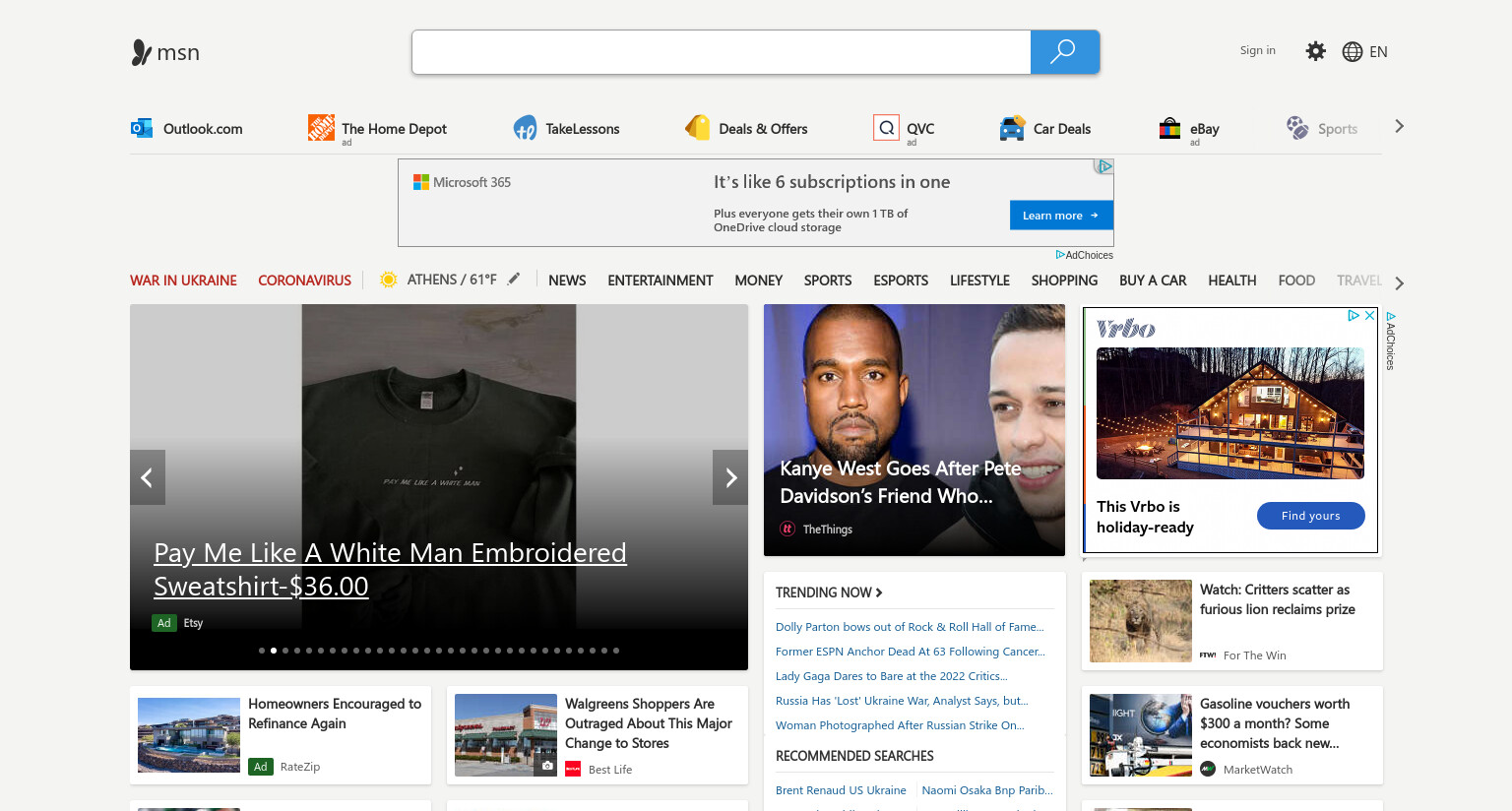This screenshot has width=1512, height=811.
Task: Click the globe language icon
Action: [1353, 51]
